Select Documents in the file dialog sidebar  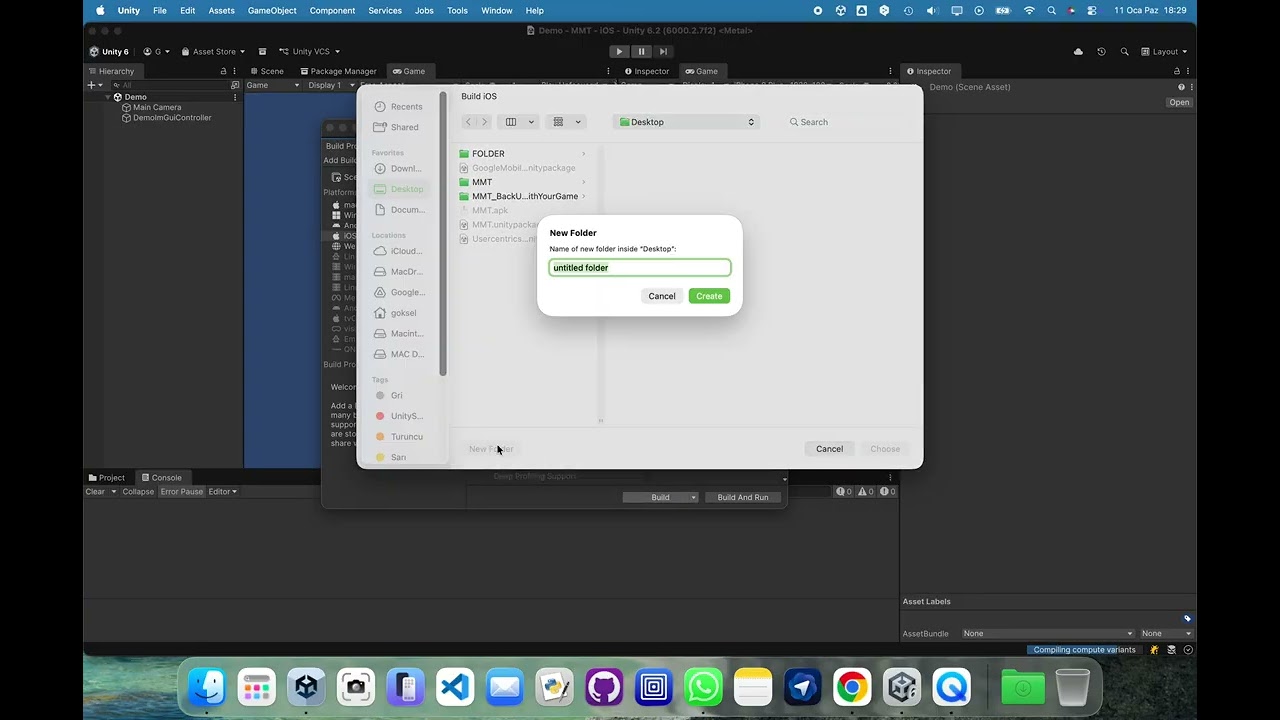(x=400, y=209)
